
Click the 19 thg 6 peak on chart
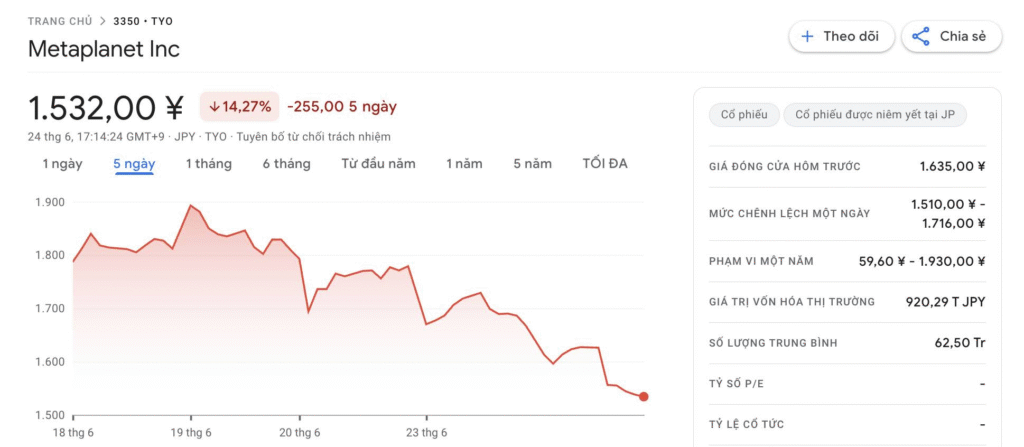pyautogui.click(x=191, y=206)
